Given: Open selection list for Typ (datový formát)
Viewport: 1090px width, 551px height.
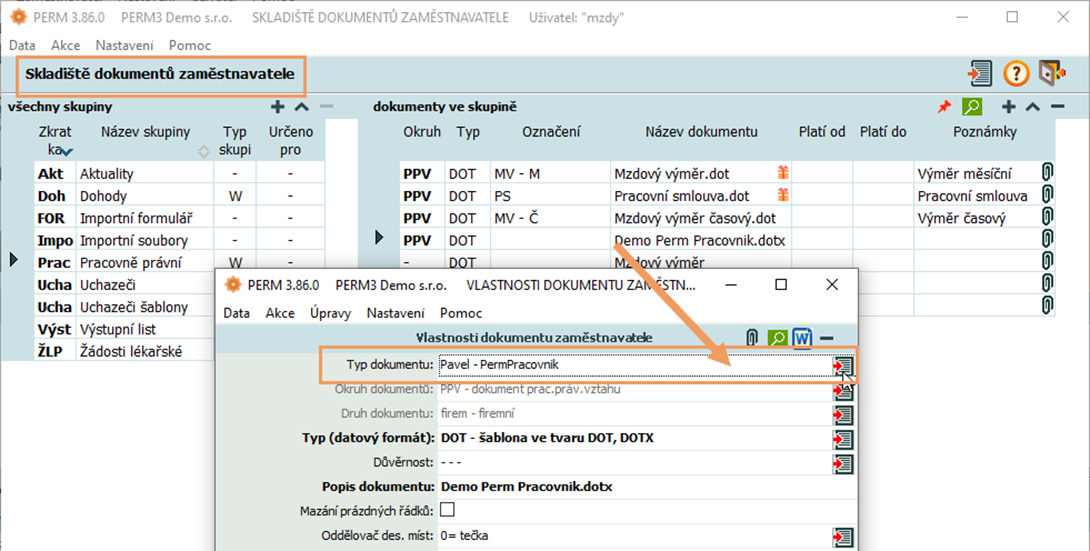Looking at the screenshot, I should pyautogui.click(x=843, y=439).
